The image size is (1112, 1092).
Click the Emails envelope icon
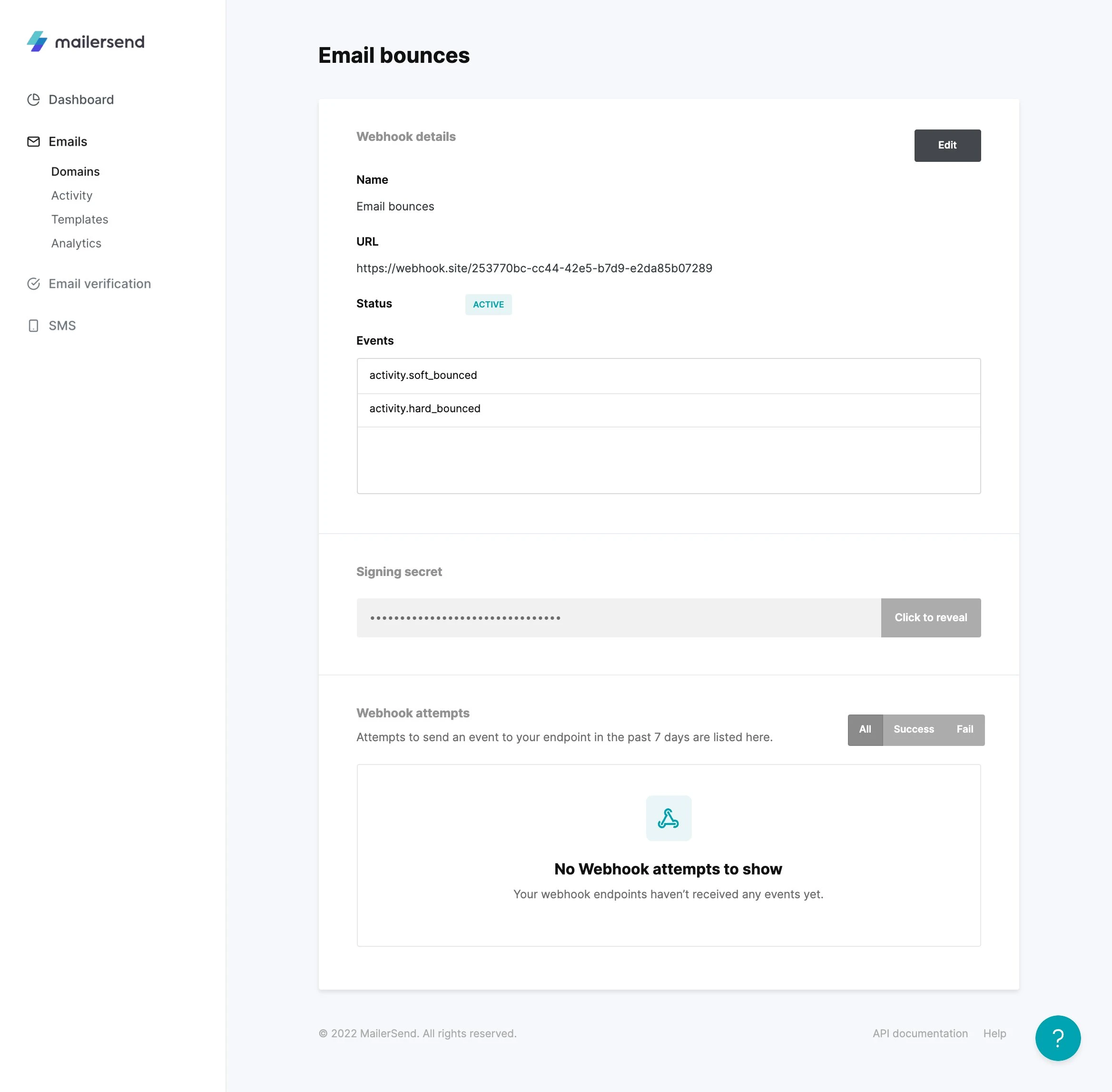tap(34, 142)
